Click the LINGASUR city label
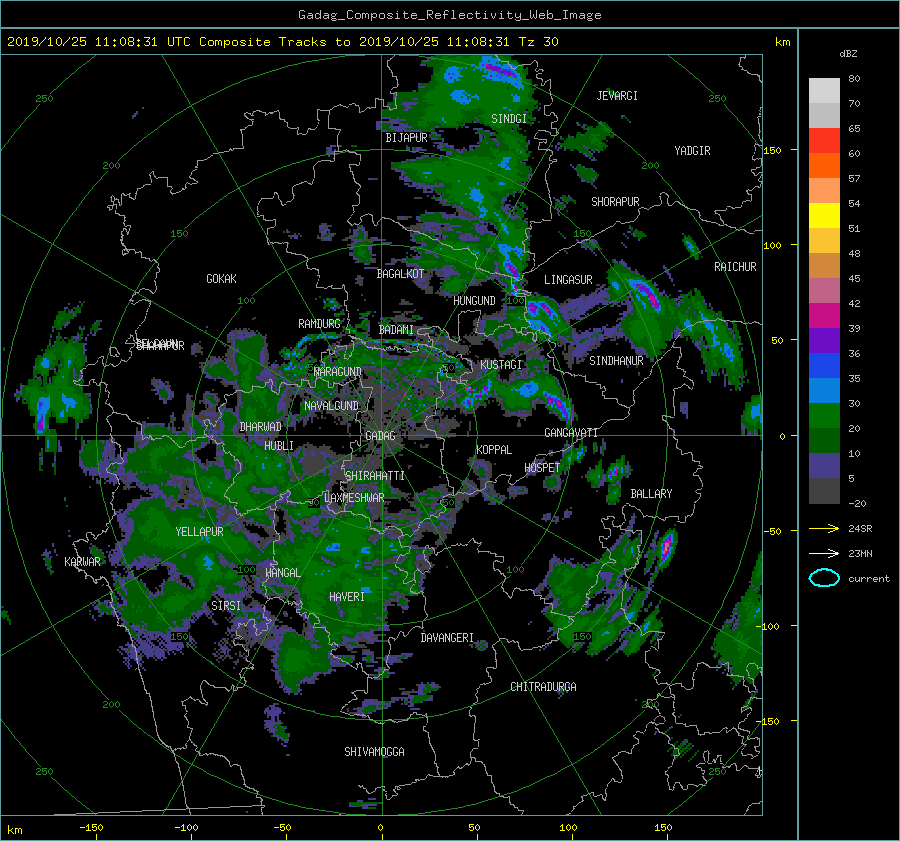The image size is (900, 841). 568,280
